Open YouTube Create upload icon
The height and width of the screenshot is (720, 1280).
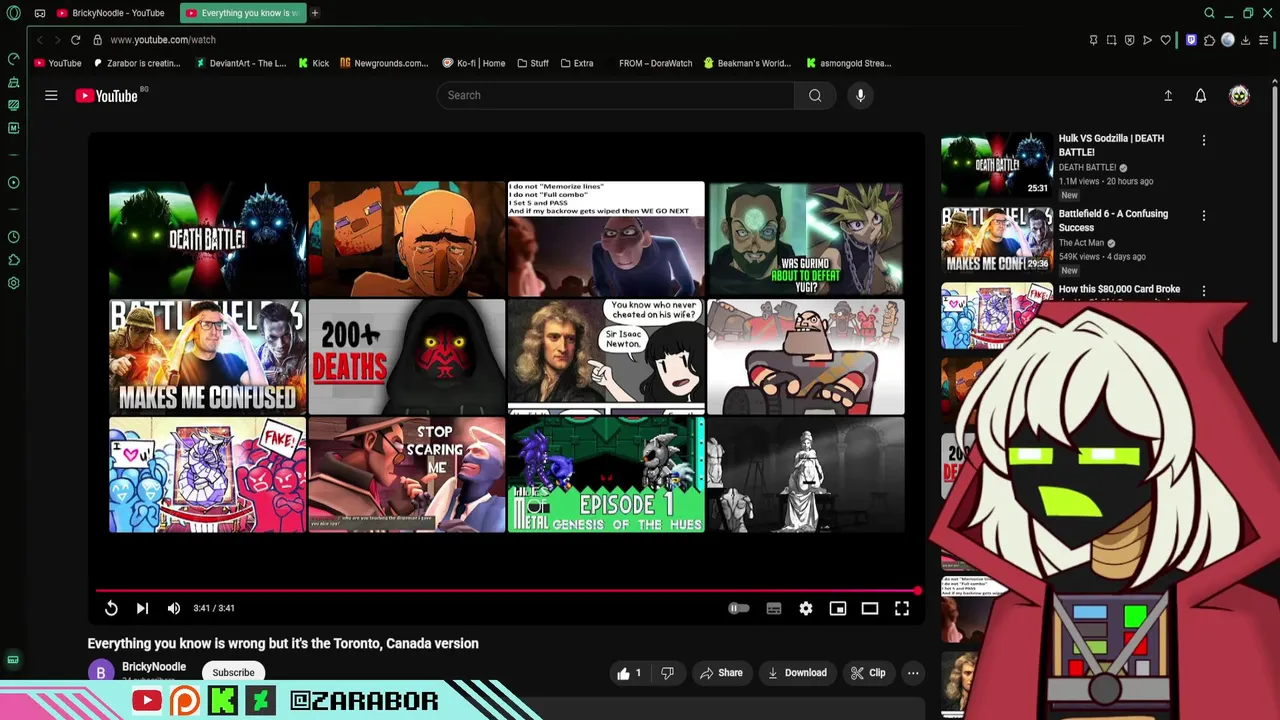pyautogui.click(x=1168, y=95)
